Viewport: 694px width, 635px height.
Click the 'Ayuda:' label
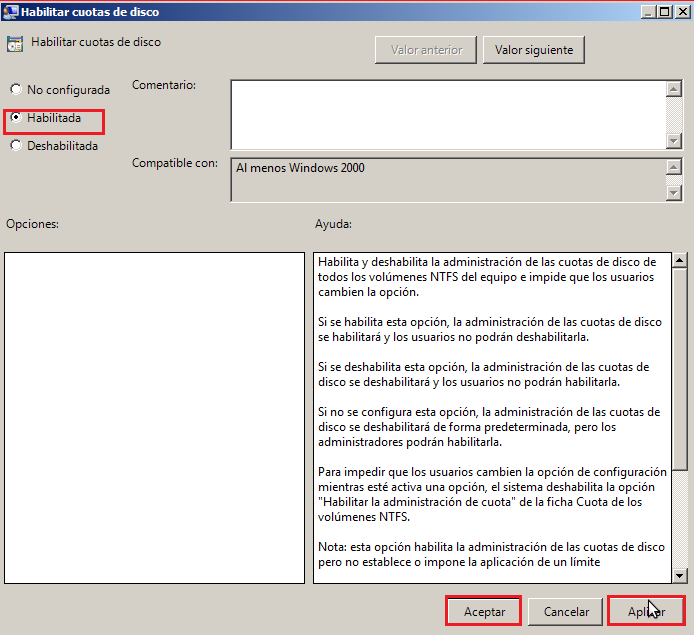333,224
